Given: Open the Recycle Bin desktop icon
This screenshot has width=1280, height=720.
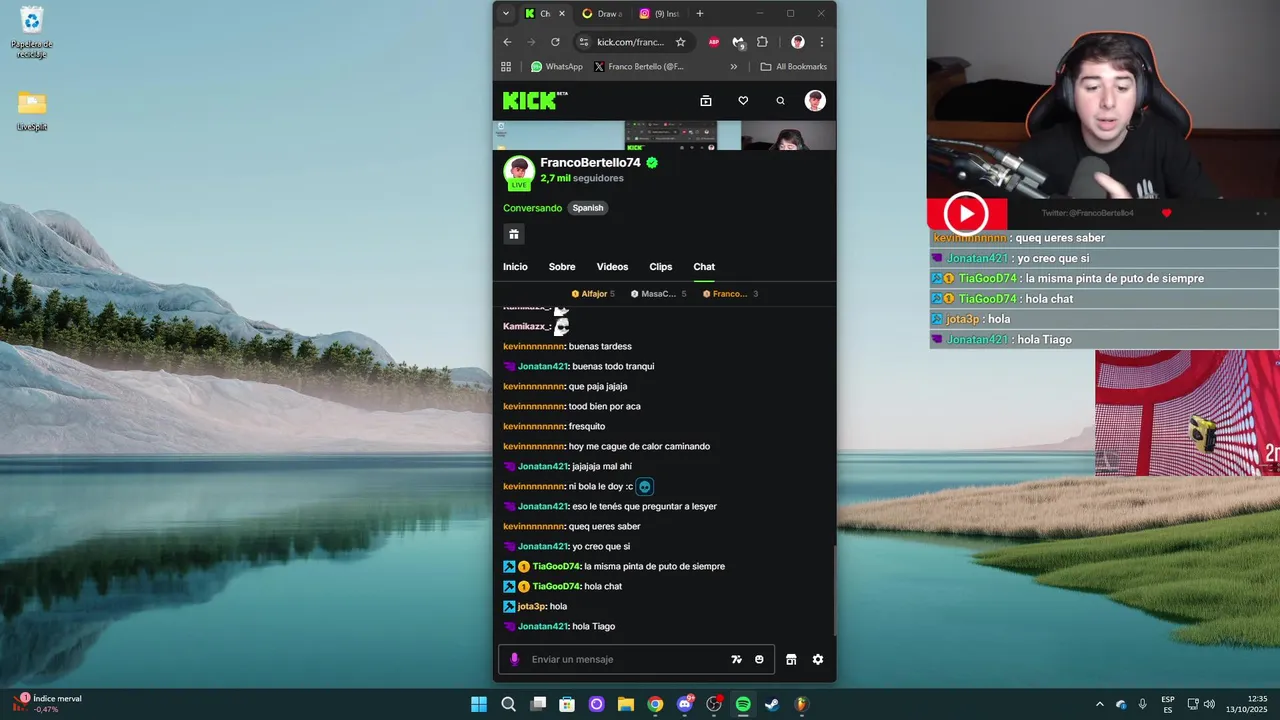Looking at the screenshot, I should (31, 32).
